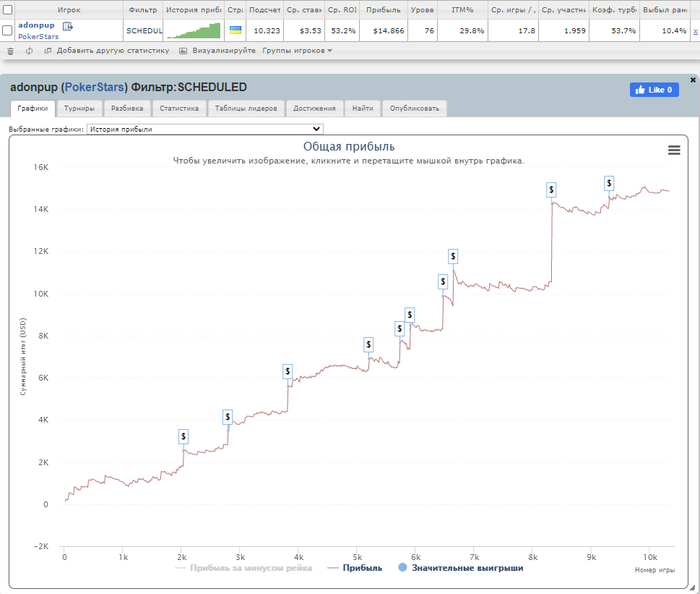
Task: Switch to the 'Таблицы лидеров' tab
Action: (246, 108)
